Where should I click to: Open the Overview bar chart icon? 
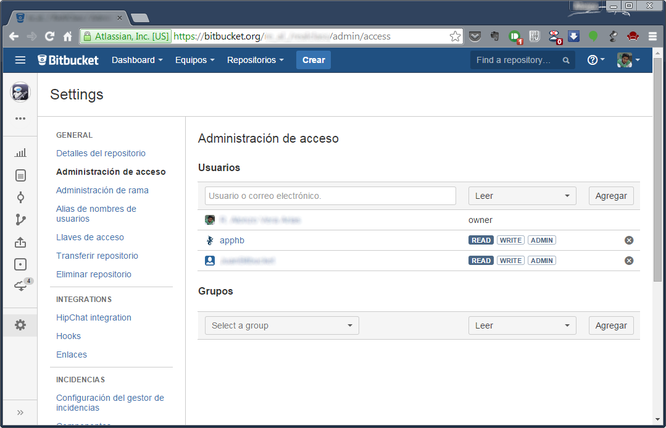[20, 153]
